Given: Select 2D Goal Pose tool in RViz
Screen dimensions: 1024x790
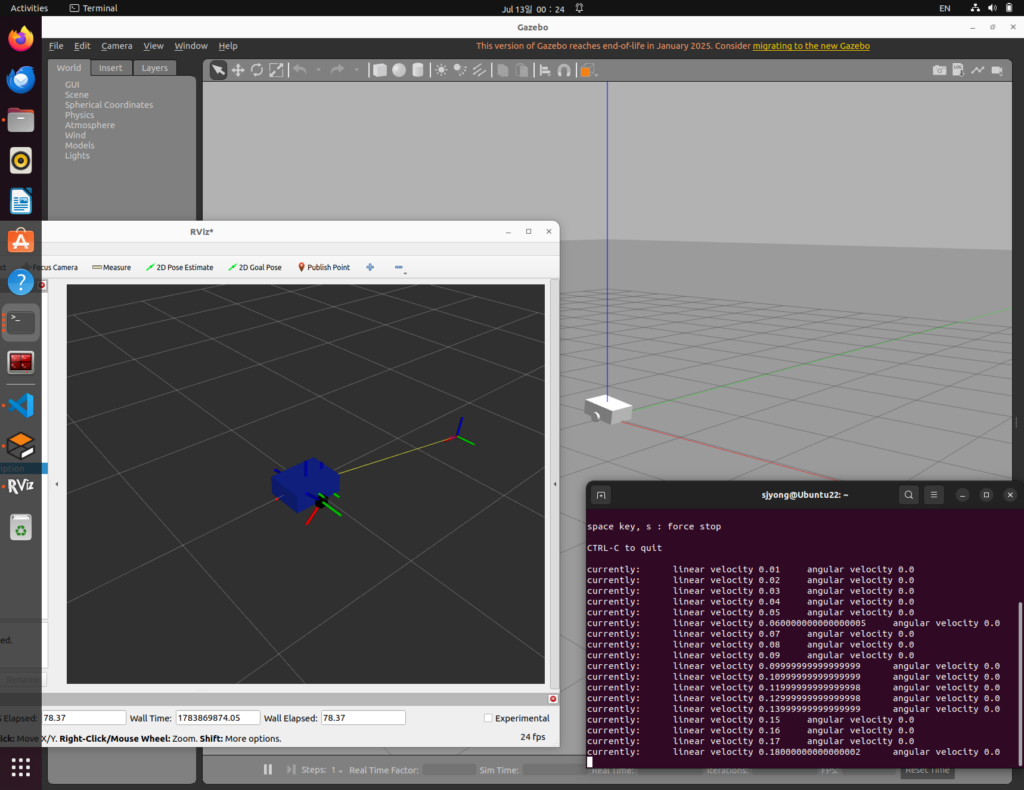Looking at the screenshot, I should (x=255, y=267).
